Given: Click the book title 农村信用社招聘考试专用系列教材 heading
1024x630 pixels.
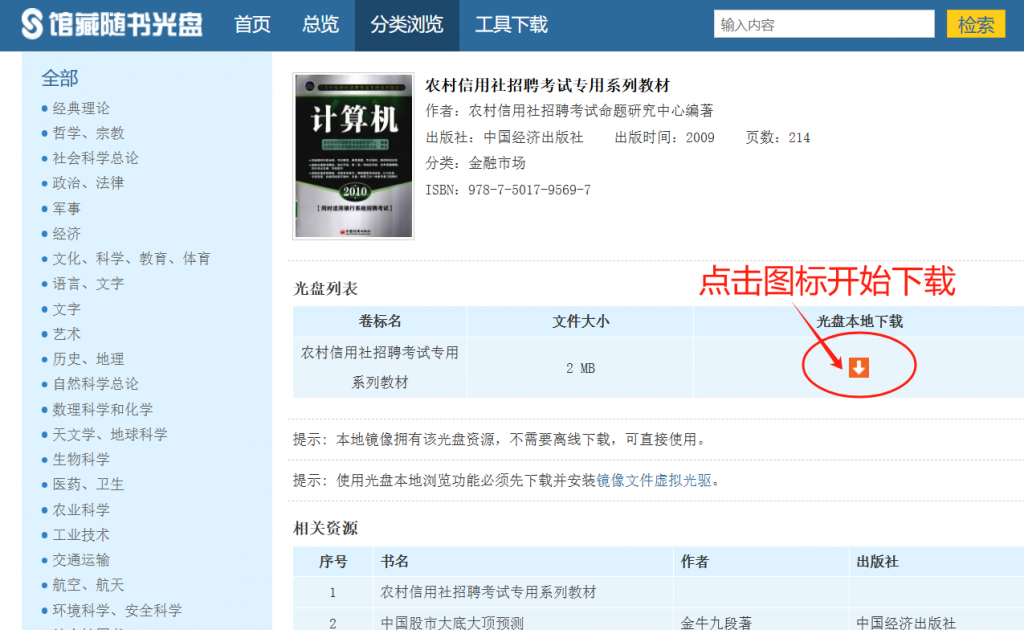Looking at the screenshot, I should (547, 85).
